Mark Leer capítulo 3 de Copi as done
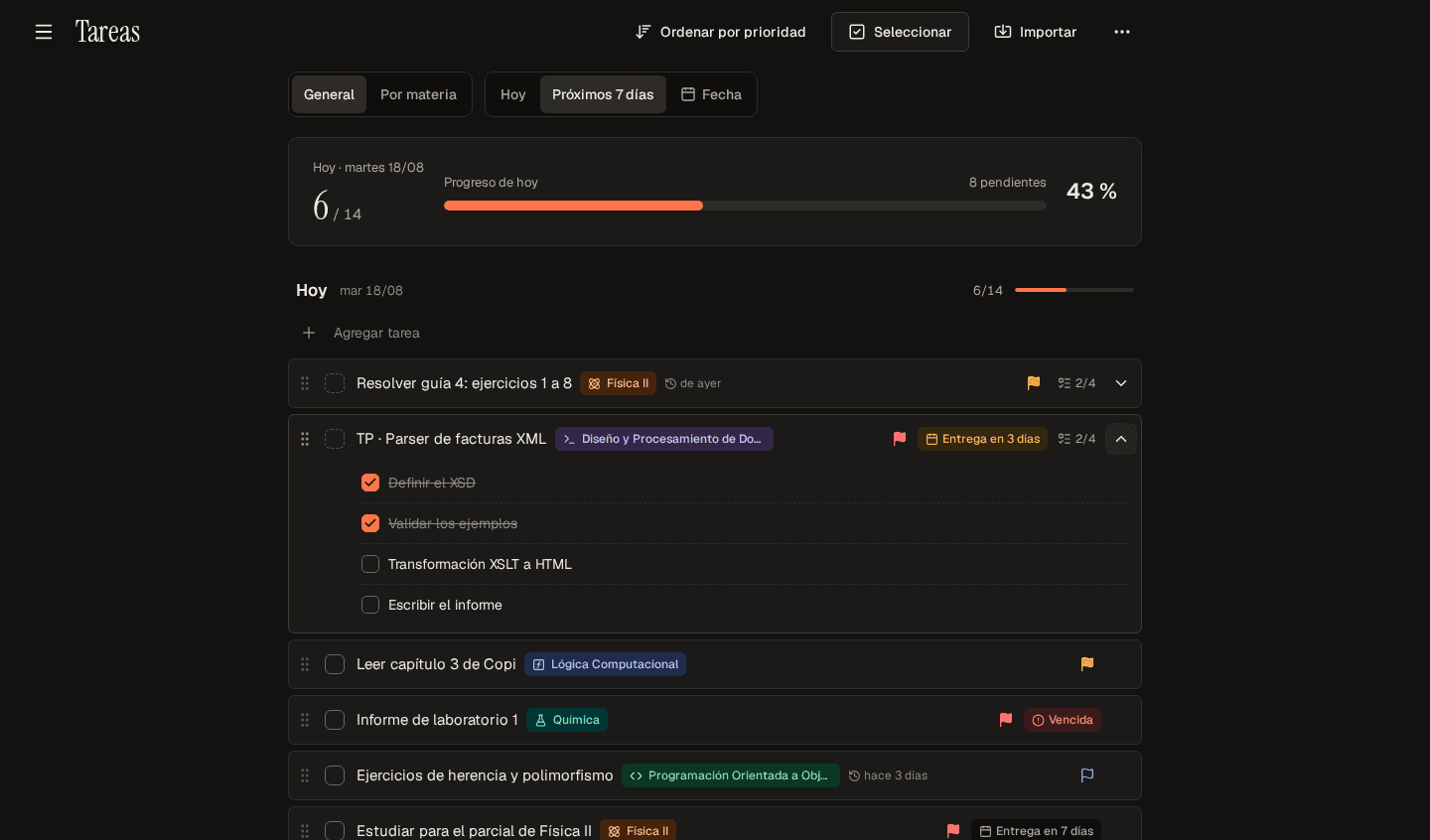Screen dimensions: 1430x840 point(335,664)
